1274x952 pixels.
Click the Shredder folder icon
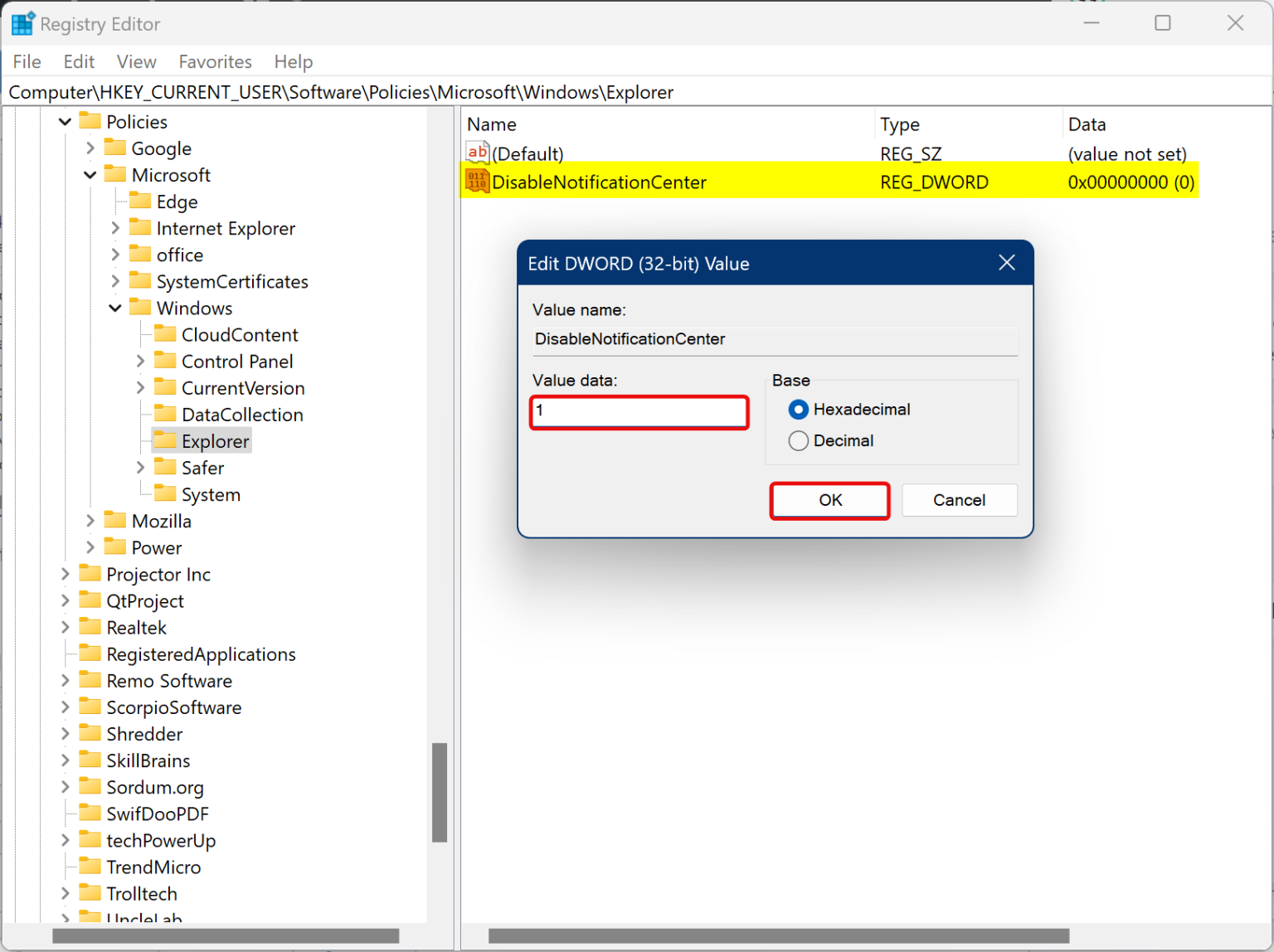(90, 733)
